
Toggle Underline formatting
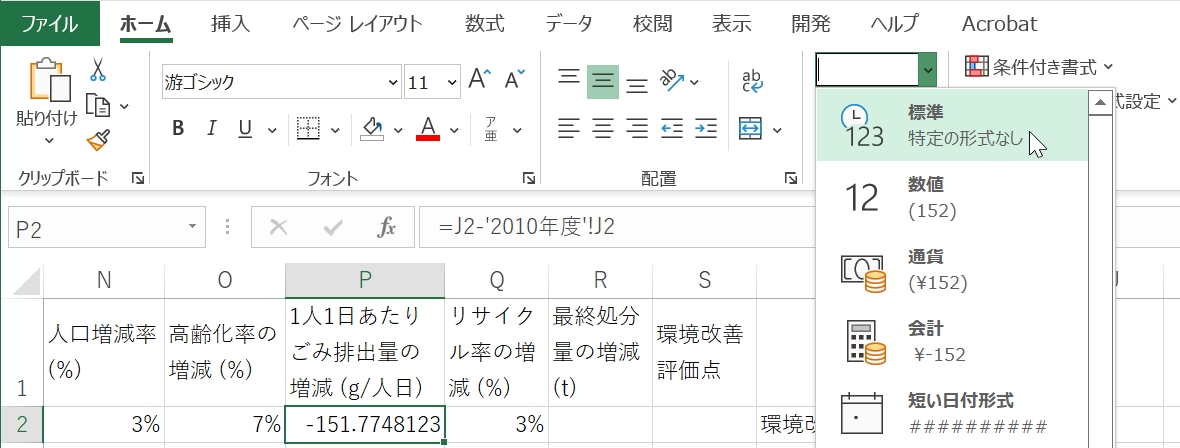tap(245, 129)
